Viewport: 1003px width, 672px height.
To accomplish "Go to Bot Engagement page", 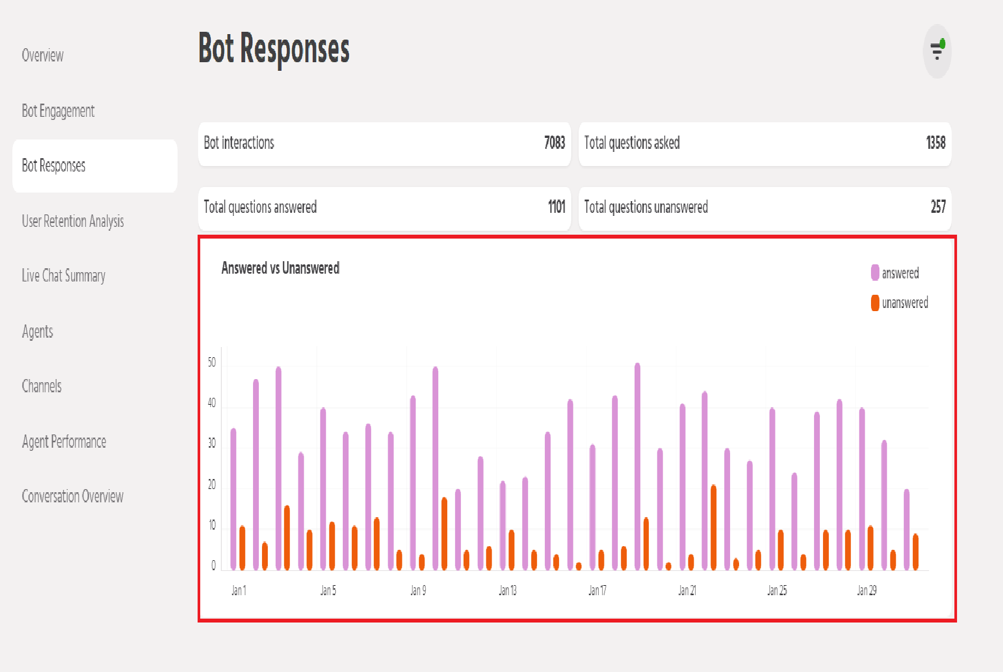I will pyautogui.click(x=58, y=111).
